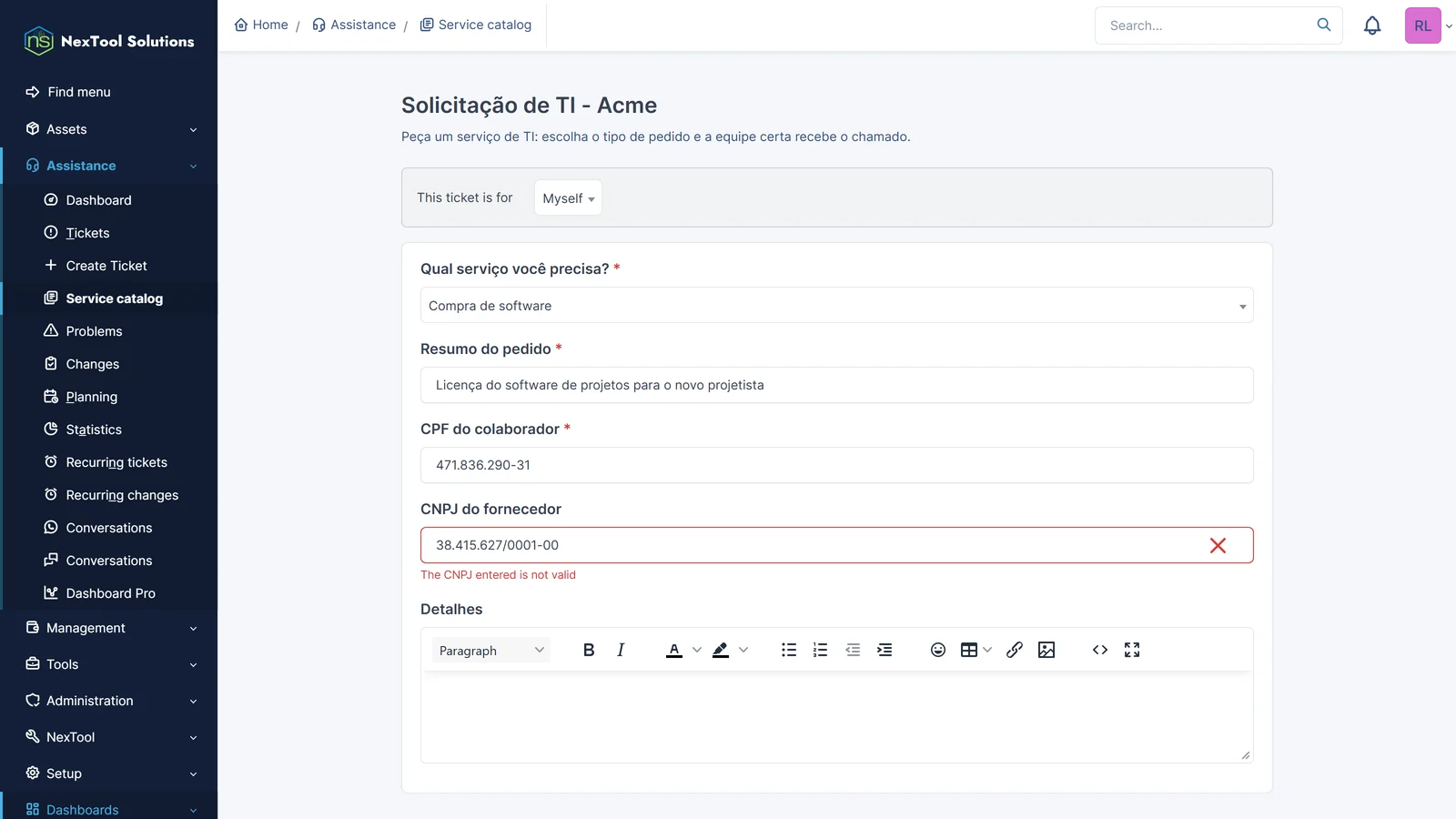Insert a link in Detalhes editor

(x=1015, y=650)
